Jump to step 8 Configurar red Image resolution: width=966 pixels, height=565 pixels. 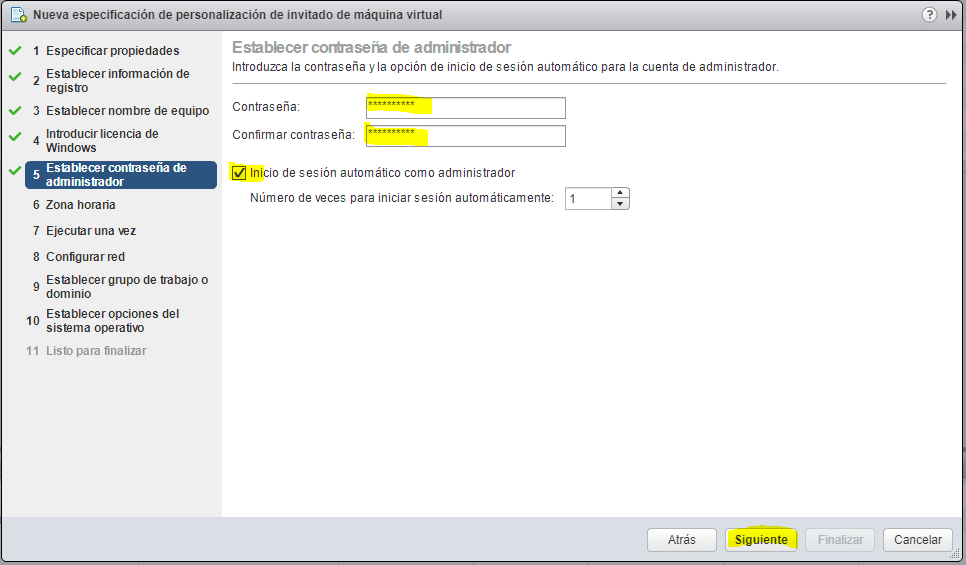coord(85,257)
